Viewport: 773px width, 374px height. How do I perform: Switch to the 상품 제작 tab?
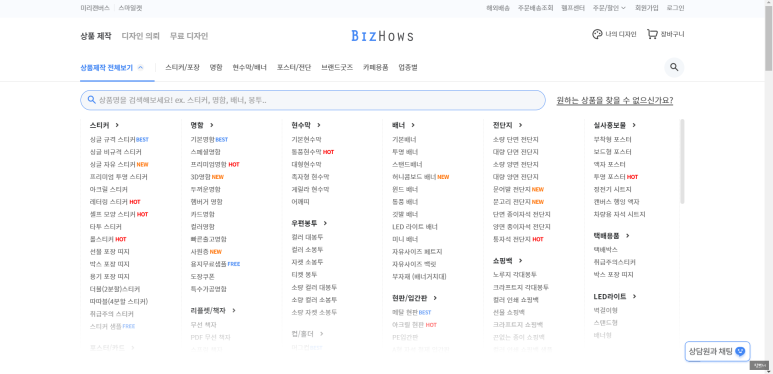pos(96,36)
